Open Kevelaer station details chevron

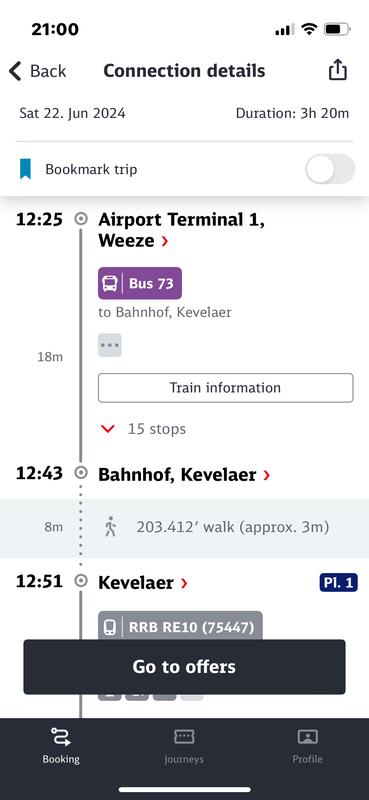pyautogui.click(x=184, y=583)
